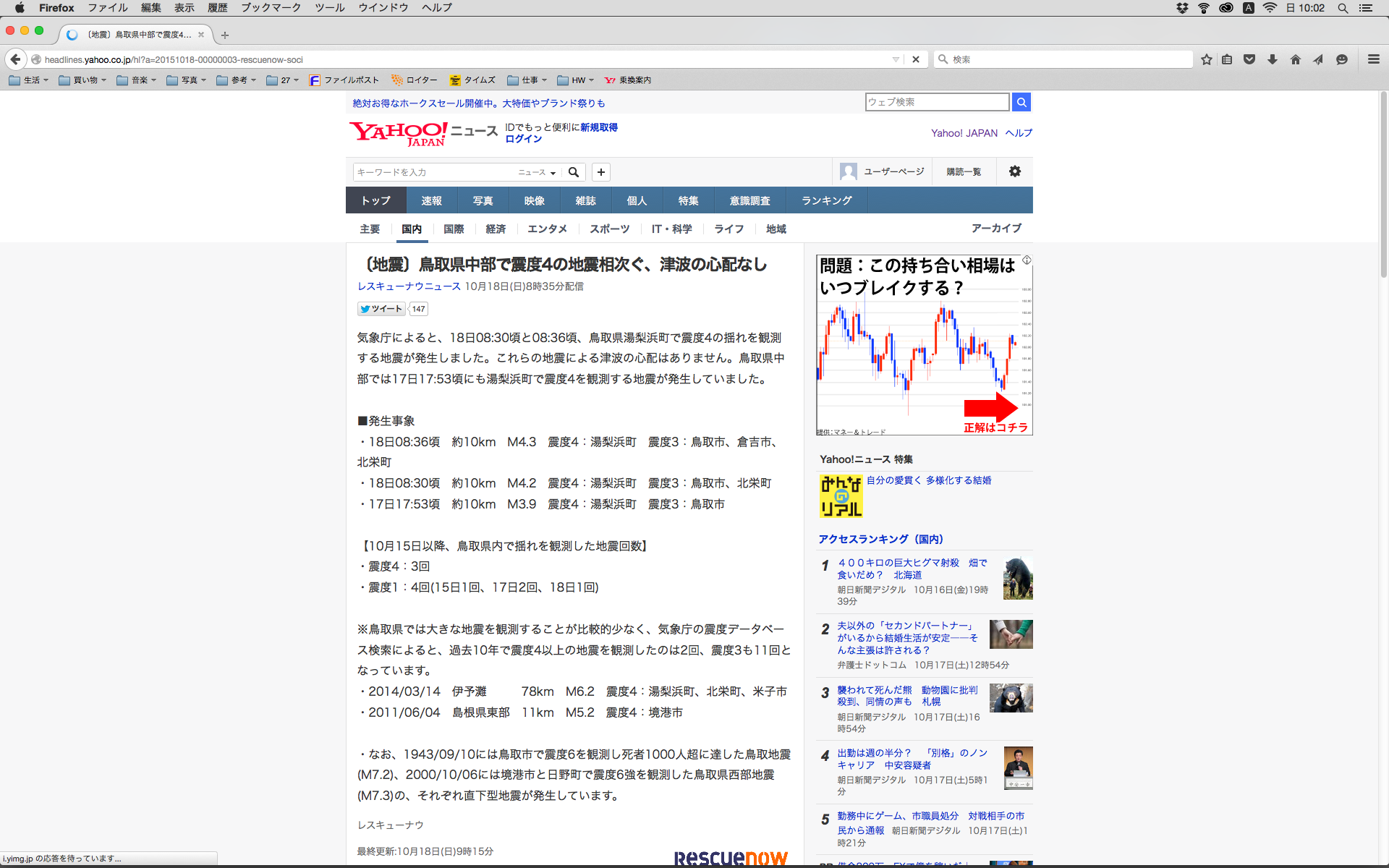Go to home via house icon
Image resolution: width=1389 pixels, height=868 pixels.
1295,59
